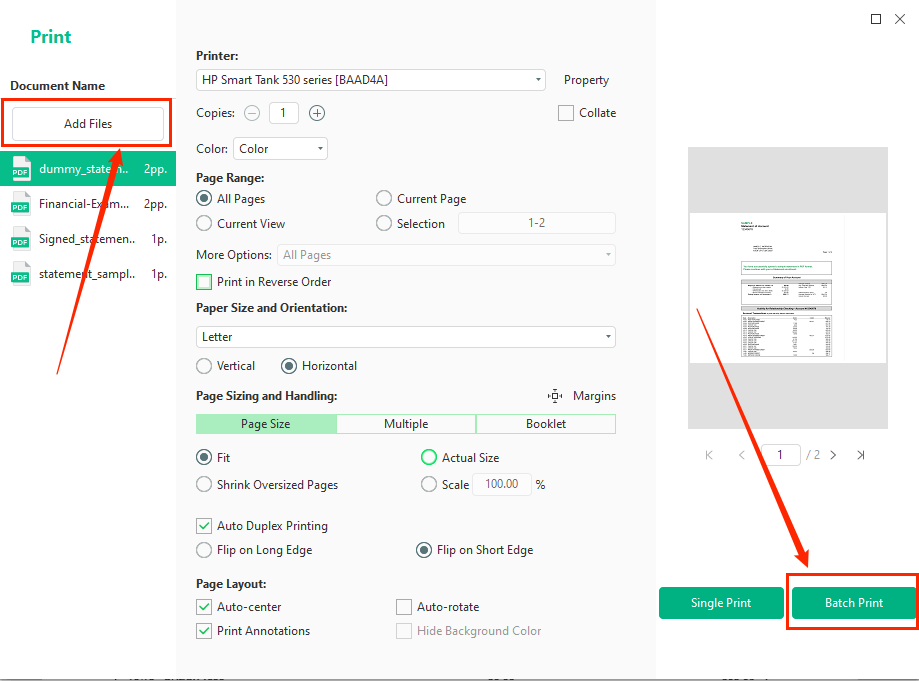Click the preview page number field
919x681 pixels.
click(x=781, y=455)
